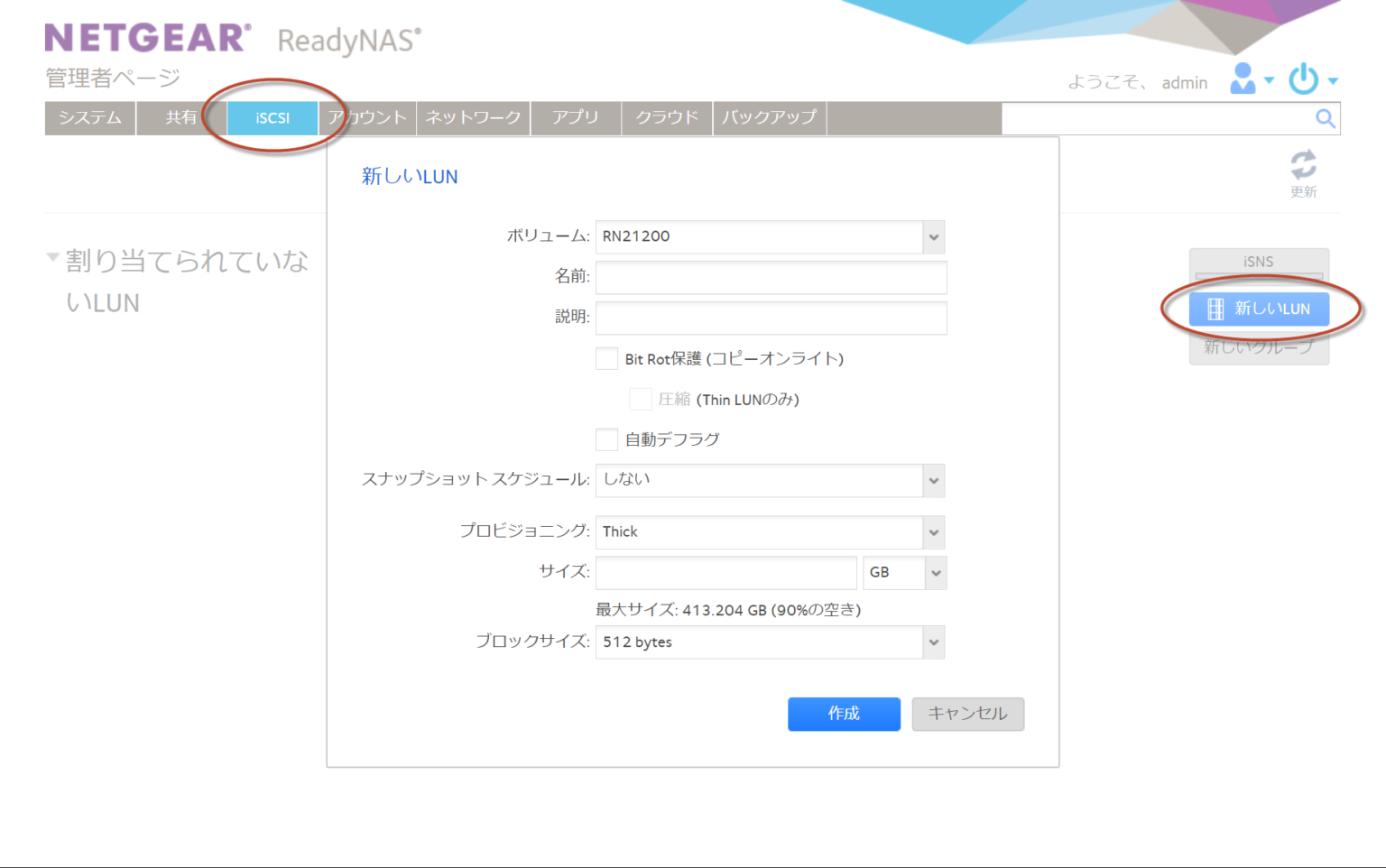This screenshot has height=868, width=1386.
Task: Open the ボリューム dropdown showing RN21200
Action: click(933, 236)
